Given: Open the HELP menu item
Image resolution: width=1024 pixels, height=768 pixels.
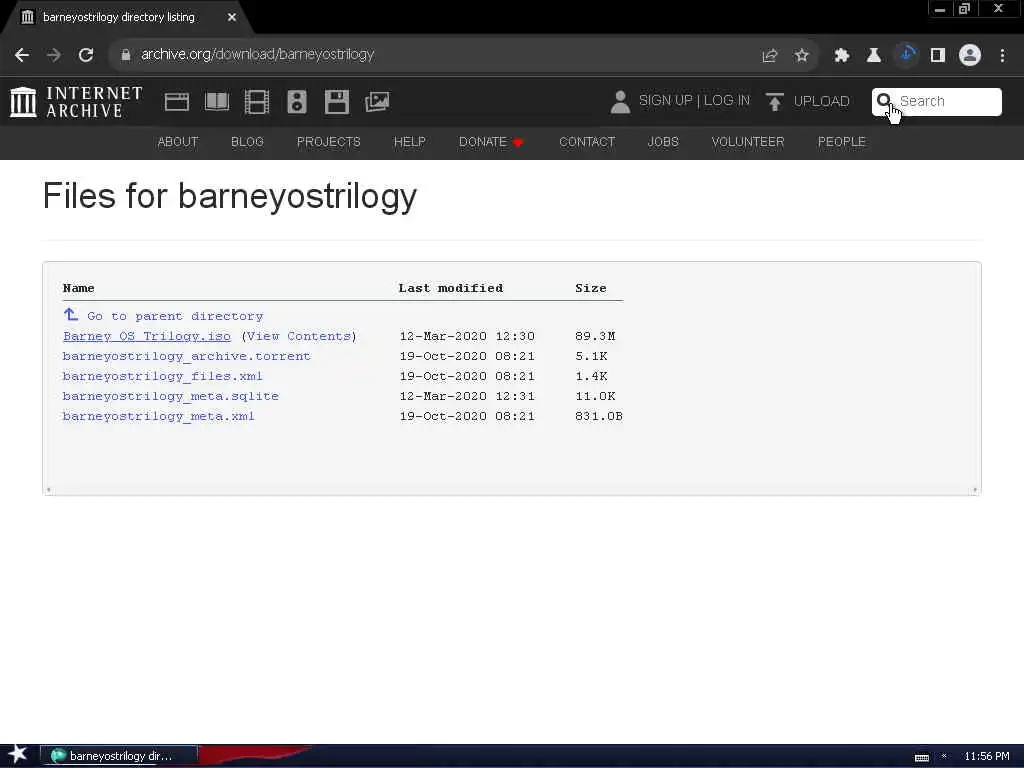Looking at the screenshot, I should click(x=409, y=142).
